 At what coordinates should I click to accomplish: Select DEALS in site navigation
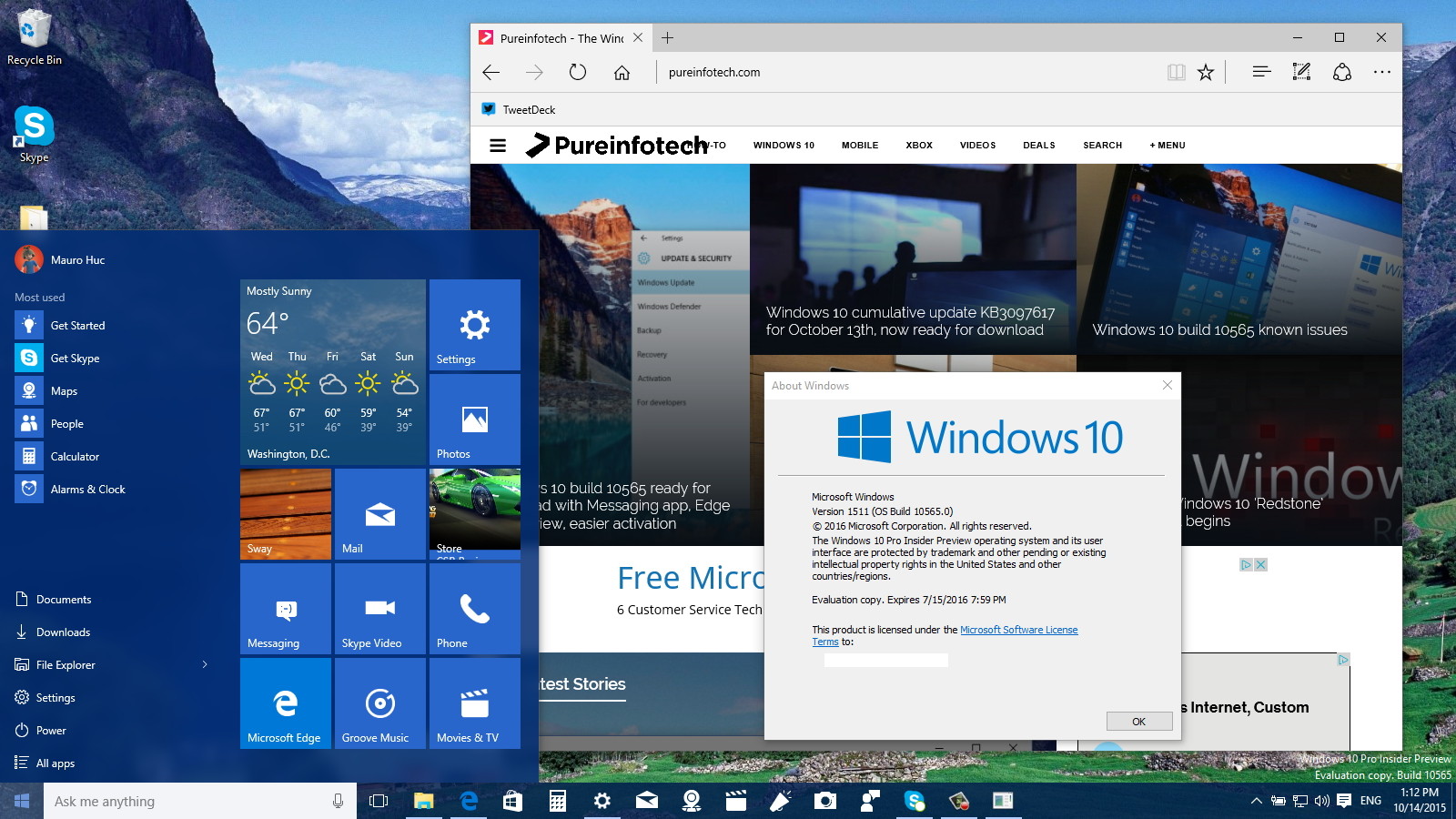[1039, 145]
